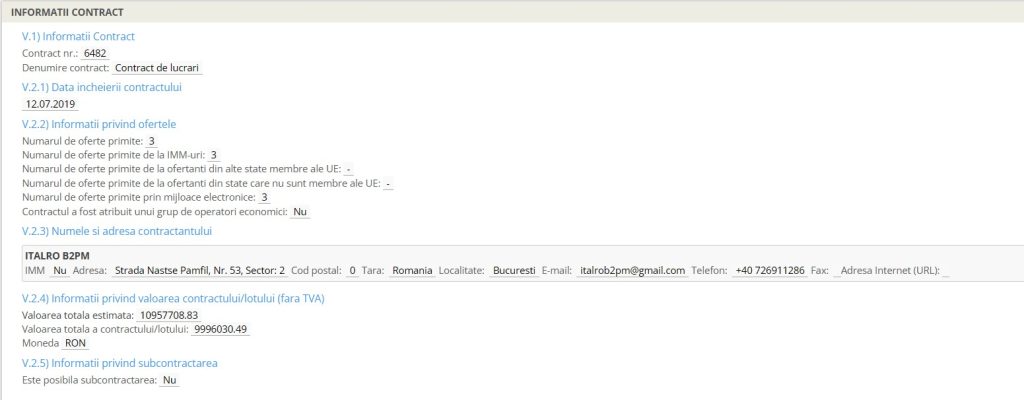Select the Este posibila subcontractarea value Nu
Viewport: 1024px width, 400px height.
click(x=169, y=380)
